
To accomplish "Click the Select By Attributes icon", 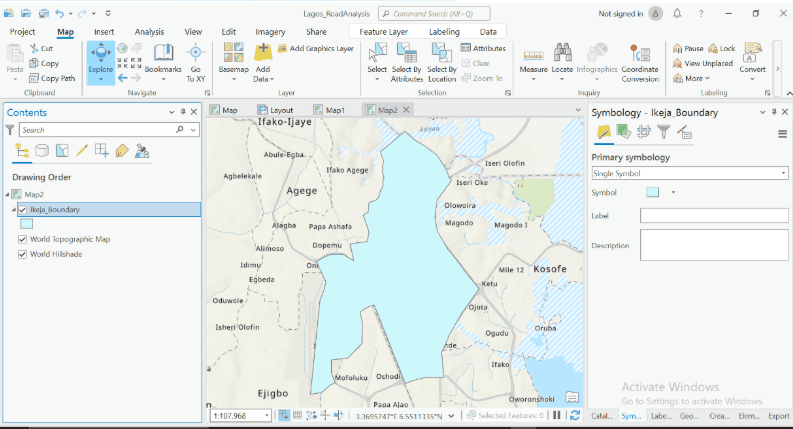I will [407, 56].
